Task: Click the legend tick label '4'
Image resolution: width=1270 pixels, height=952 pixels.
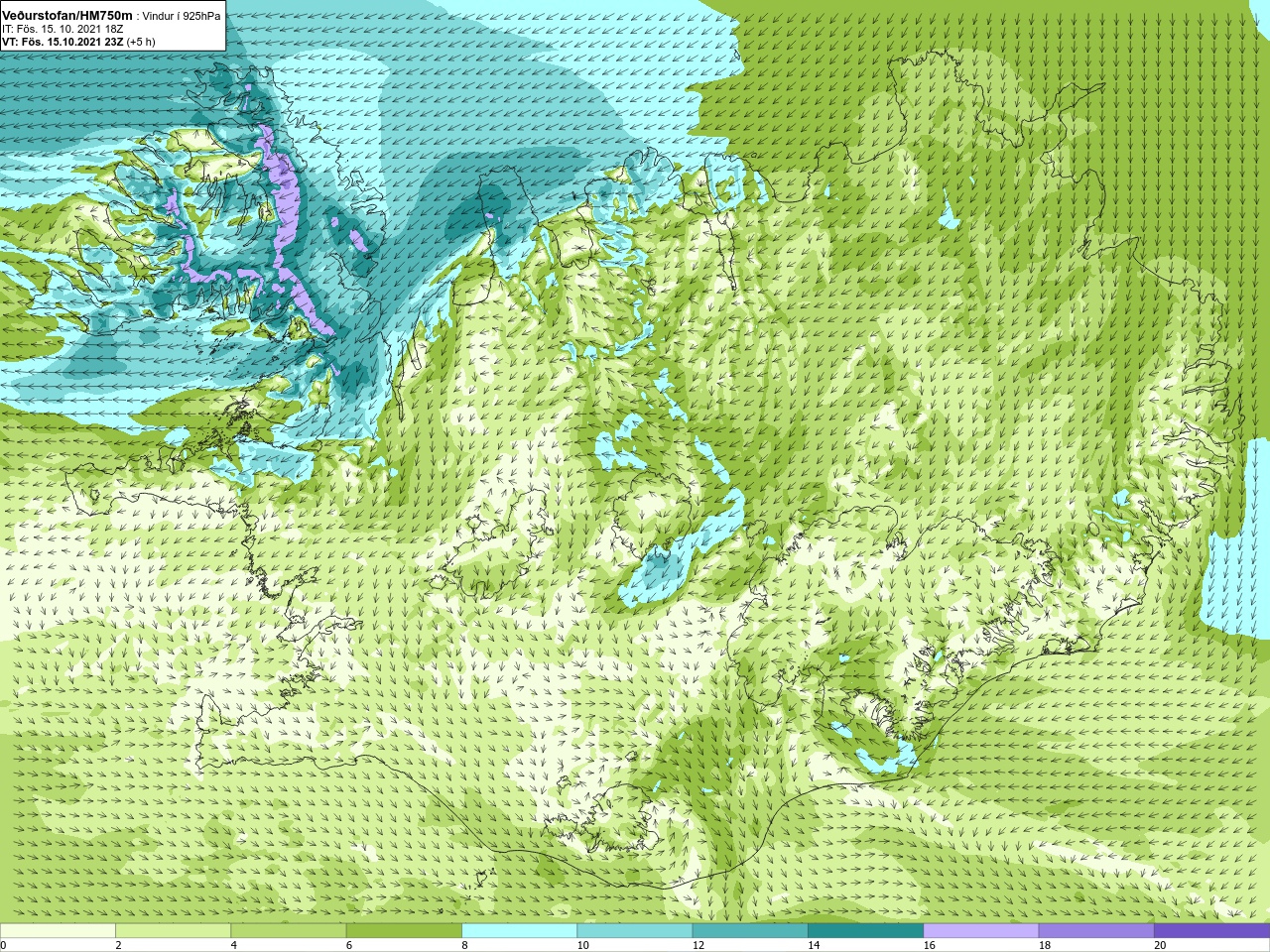Action: 233,945
